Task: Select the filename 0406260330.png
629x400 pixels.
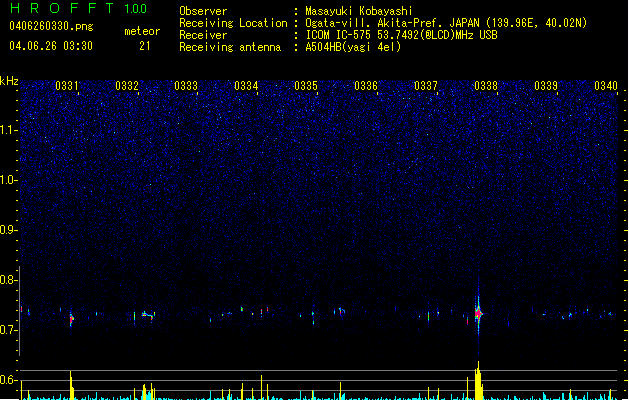Action: pos(51,26)
